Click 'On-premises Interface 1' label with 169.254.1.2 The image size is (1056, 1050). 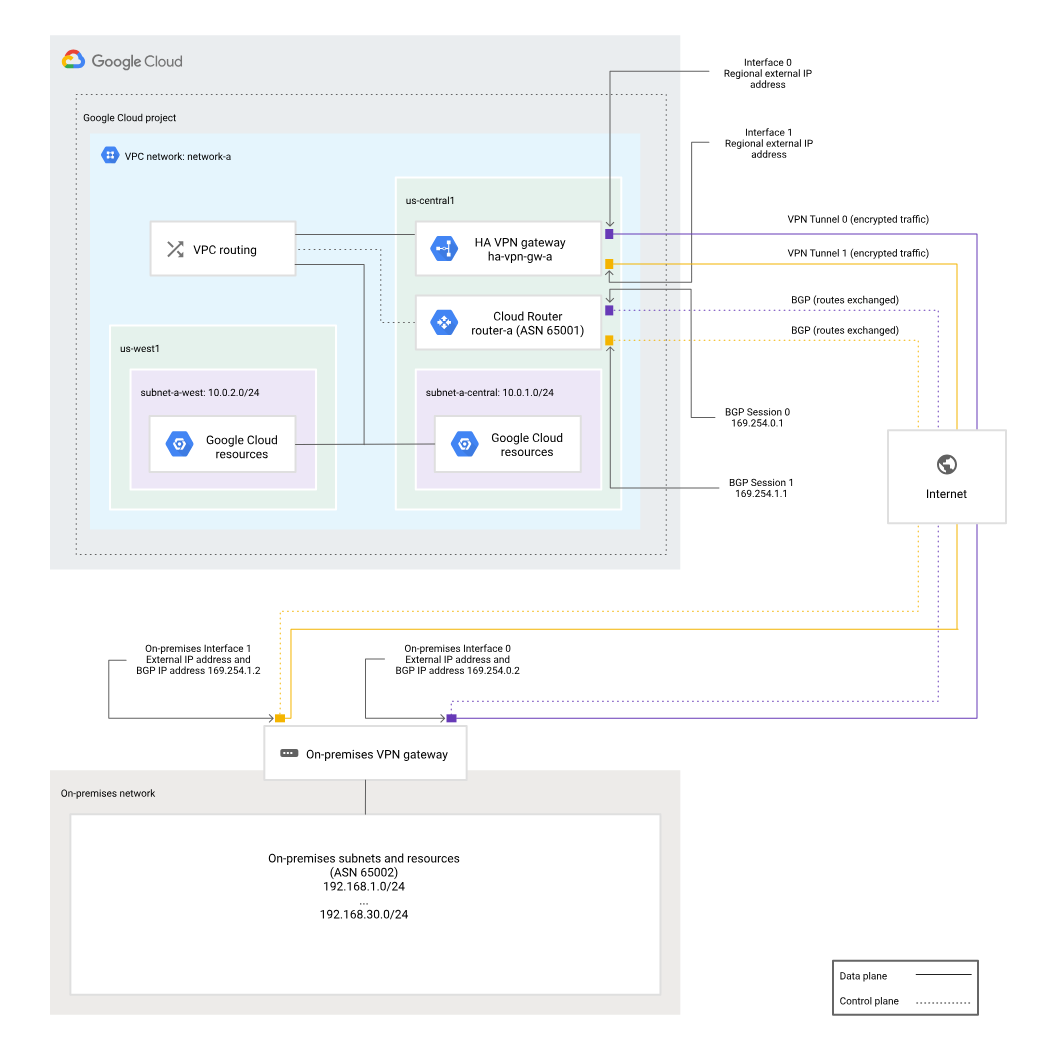click(198, 659)
